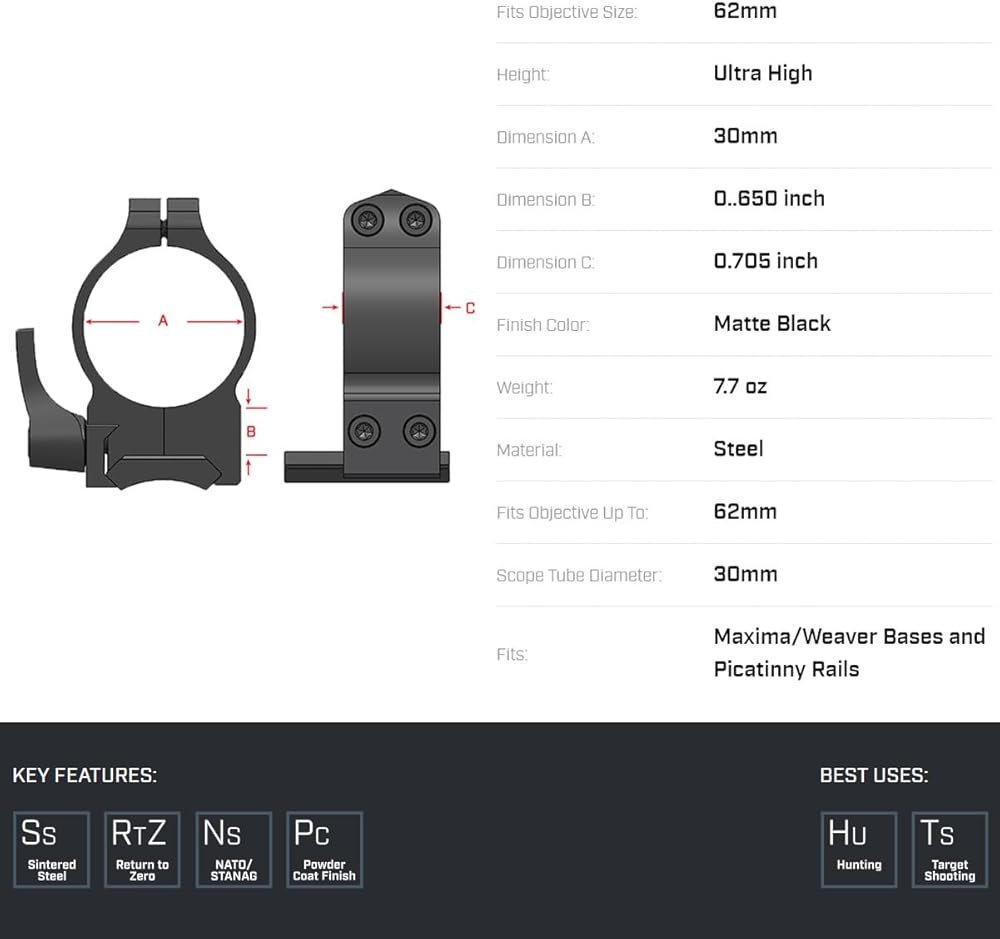The image size is (1000, 939).
Task: Click the KEY FEATURES heading
Action: pyautogui.click(x=84, y=775)
